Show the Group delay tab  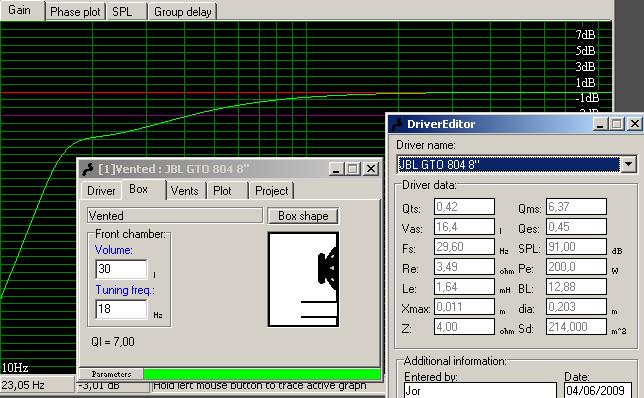point(182,12)
